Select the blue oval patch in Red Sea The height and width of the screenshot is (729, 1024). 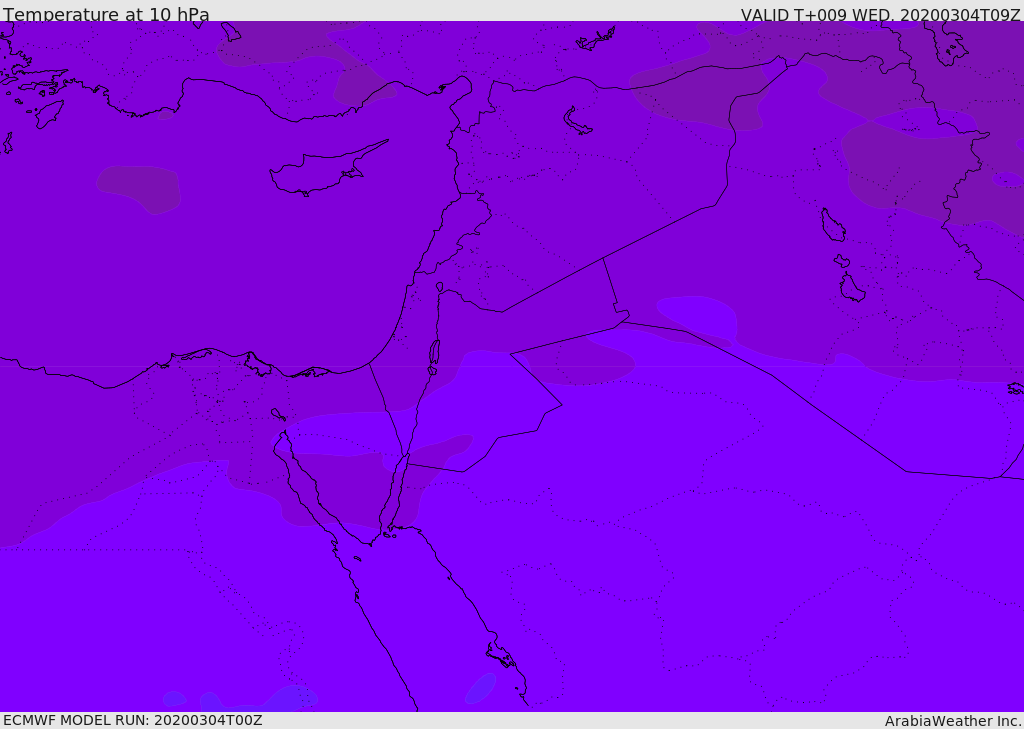(x=480, y=689)
